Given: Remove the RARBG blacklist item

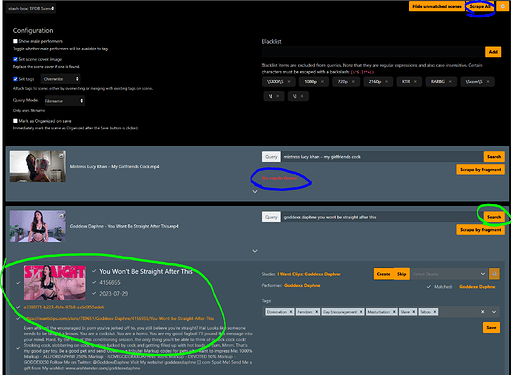Looking at the screenshot, I should click(x=450, y=82).
